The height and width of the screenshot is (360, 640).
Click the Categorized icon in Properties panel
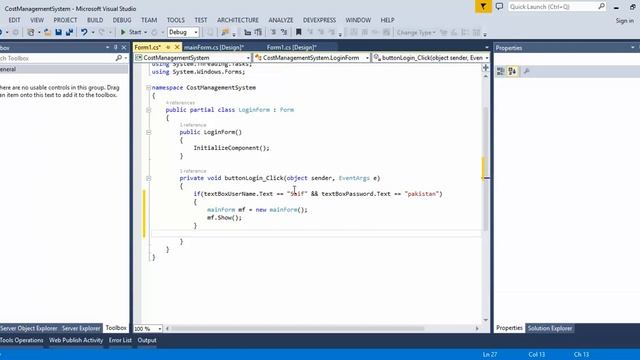click(x=500, y=71)
